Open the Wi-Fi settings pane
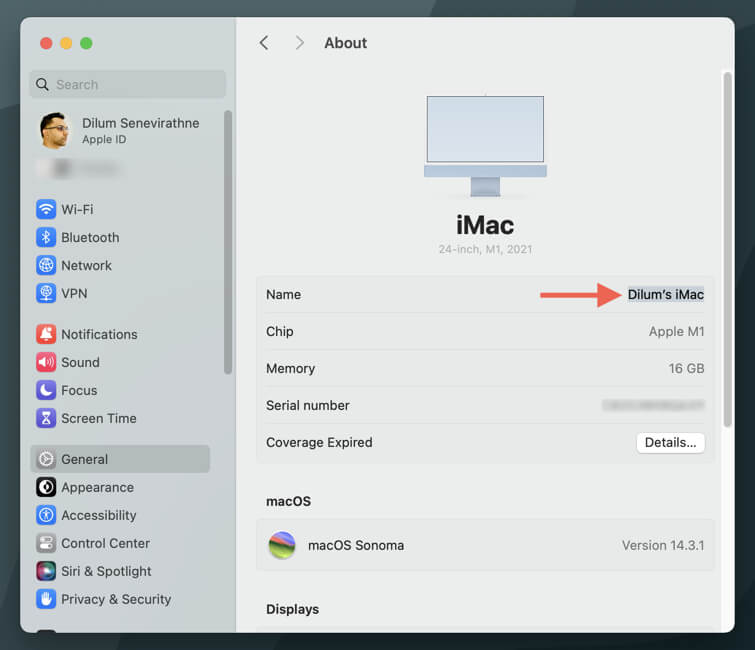This screenshot has width=755, height=650. (77, 209)
